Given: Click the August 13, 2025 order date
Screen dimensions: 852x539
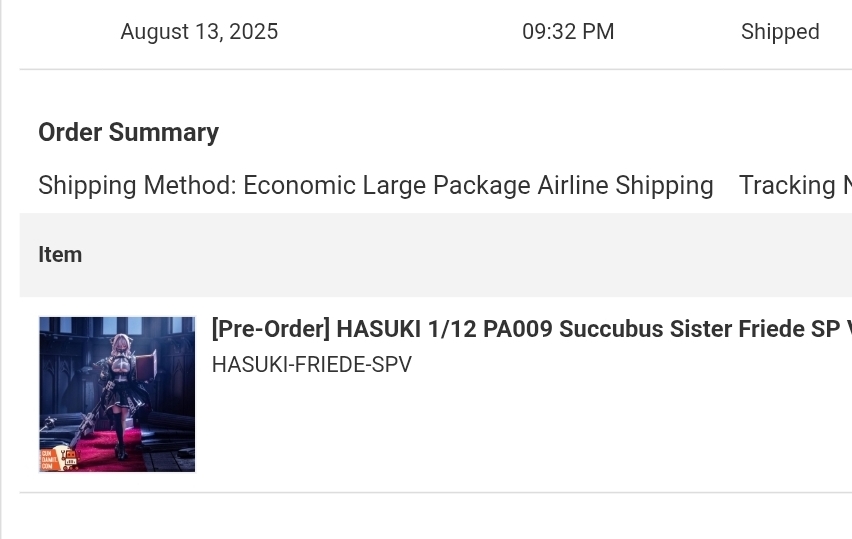Looking at the screenshot, I should (x=199, y=32).
